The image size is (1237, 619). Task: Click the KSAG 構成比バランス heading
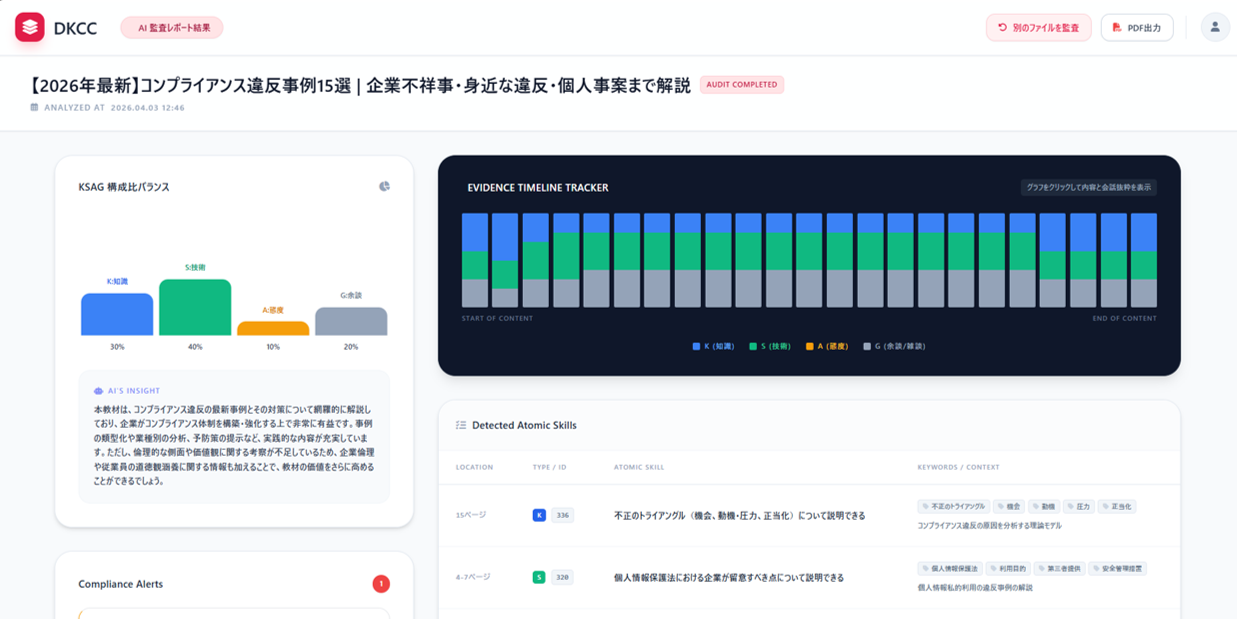[124, 187]
